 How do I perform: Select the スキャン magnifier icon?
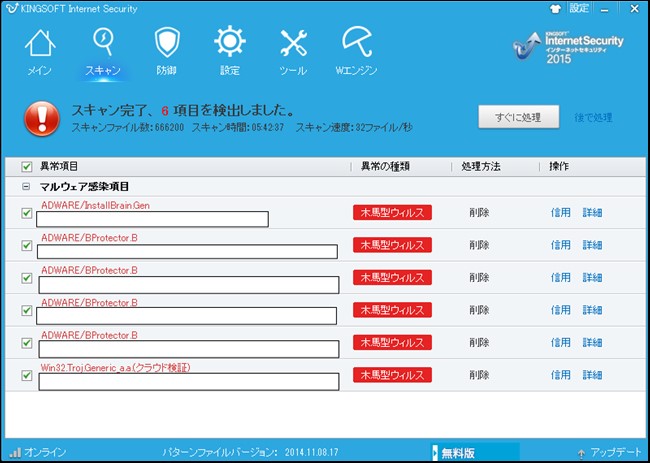(x=103, y=41)
